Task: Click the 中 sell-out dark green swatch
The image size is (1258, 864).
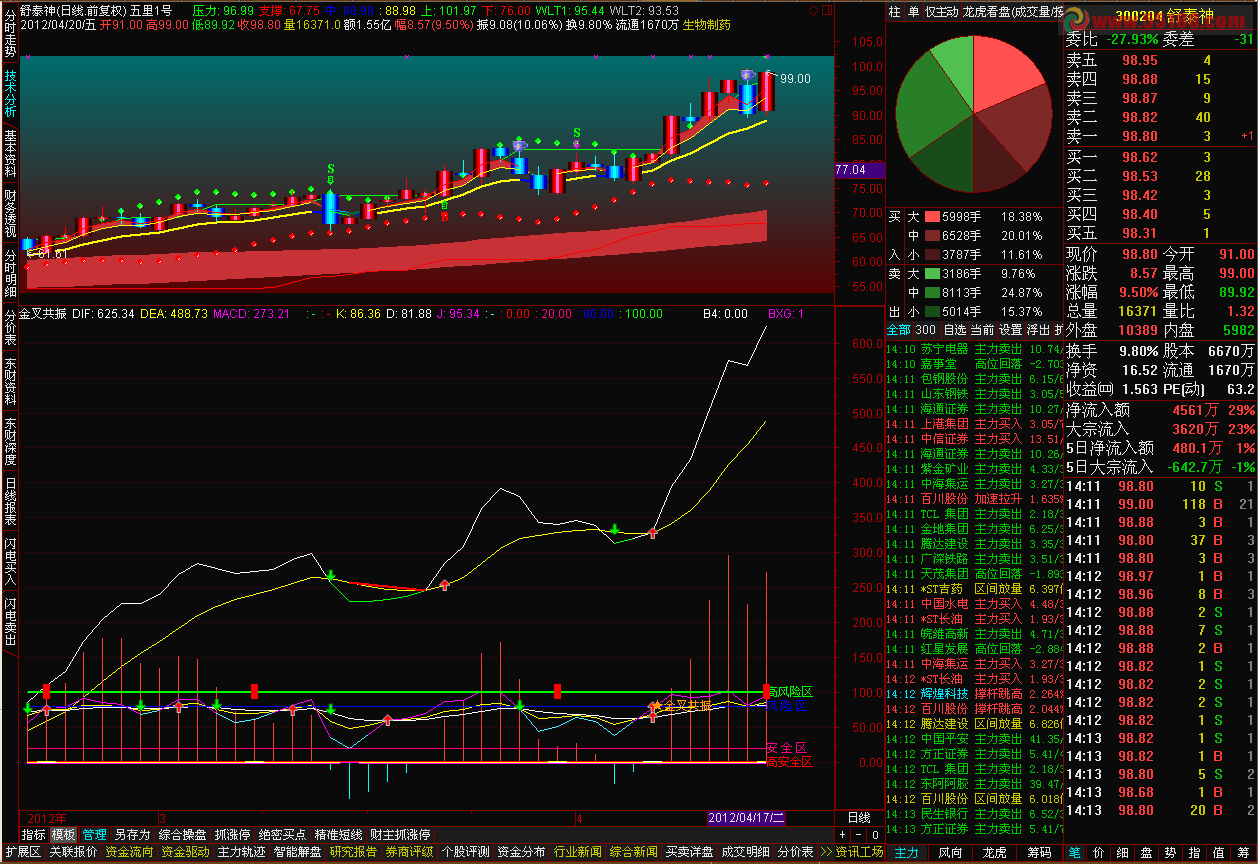Action: tap(932, 292)
